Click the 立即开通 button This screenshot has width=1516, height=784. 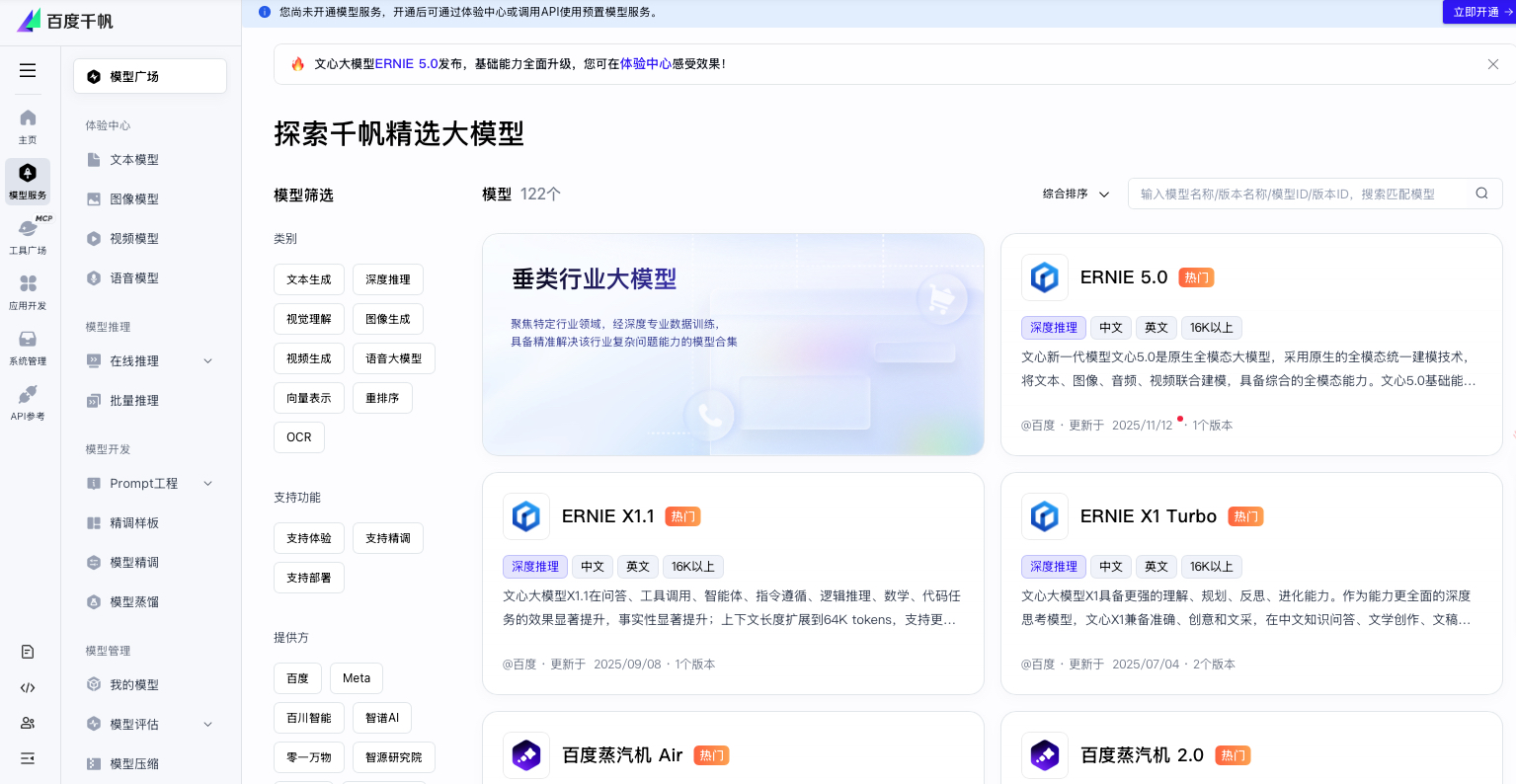(1477, 12)
